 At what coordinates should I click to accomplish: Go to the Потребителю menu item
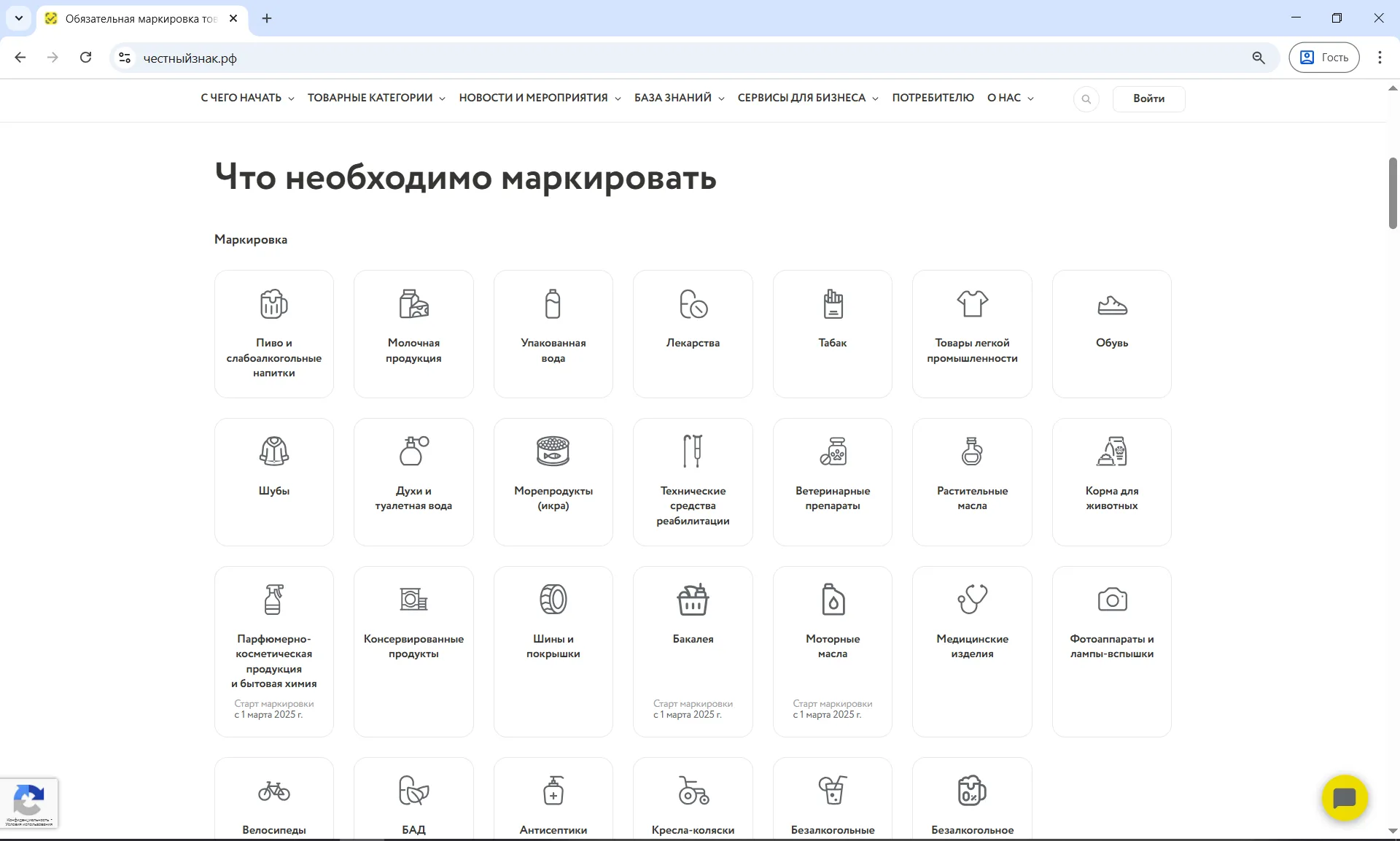pos(933,98)
